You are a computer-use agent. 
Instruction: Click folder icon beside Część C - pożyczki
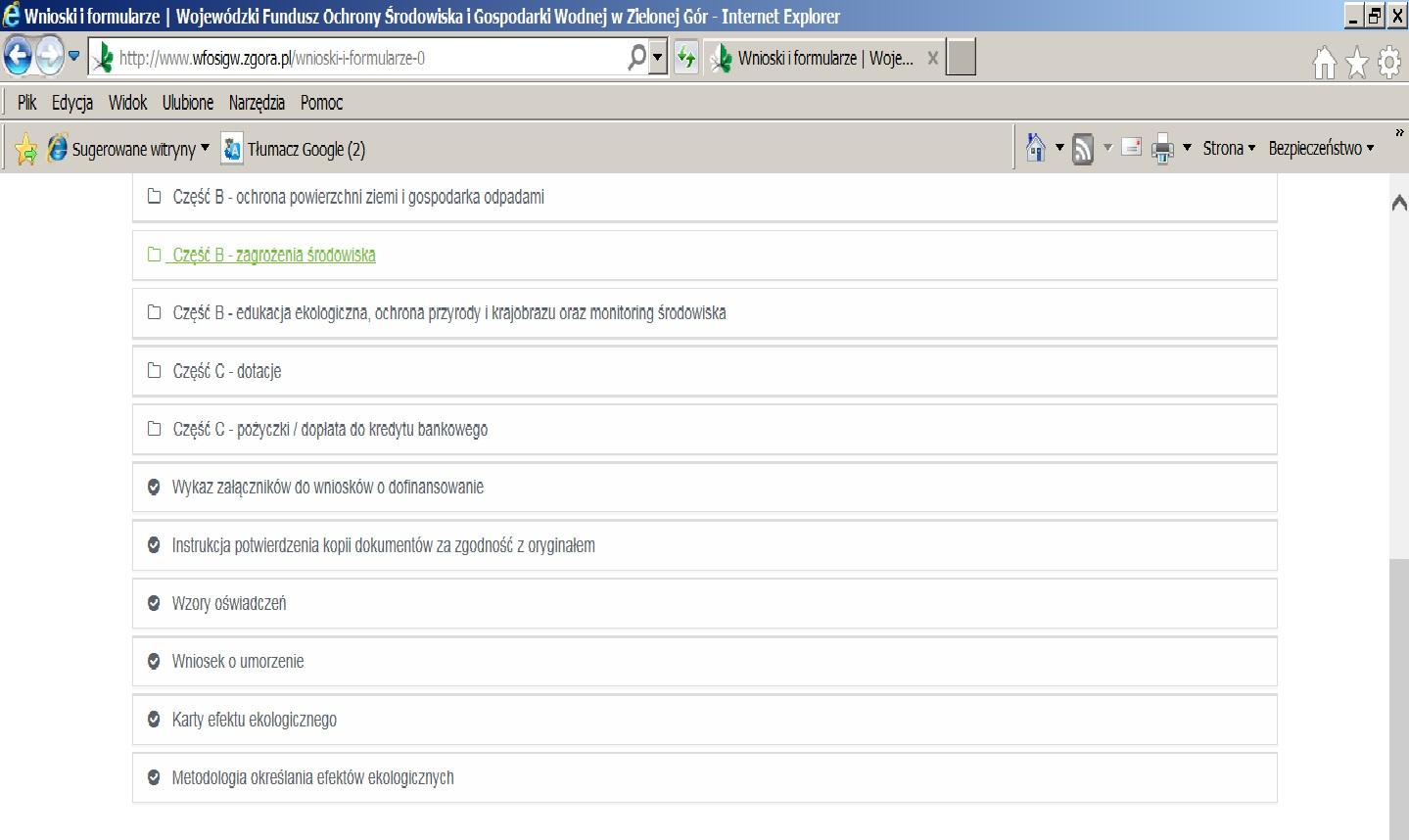coord(154,429)
